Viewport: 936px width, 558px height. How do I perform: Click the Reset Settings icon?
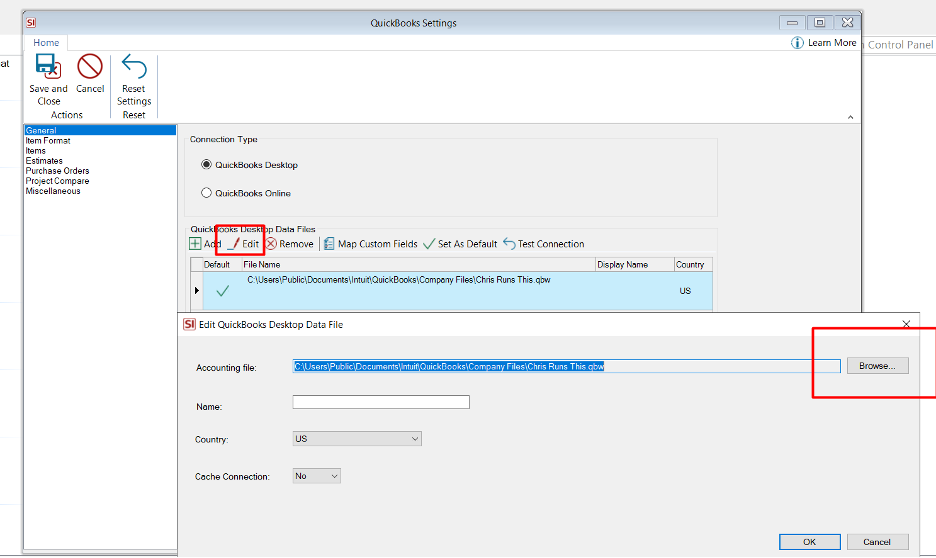(x=134, y=66)
